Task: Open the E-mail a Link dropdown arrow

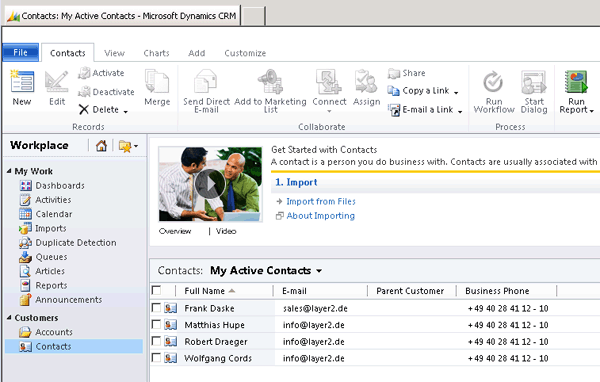Action: 460,112
